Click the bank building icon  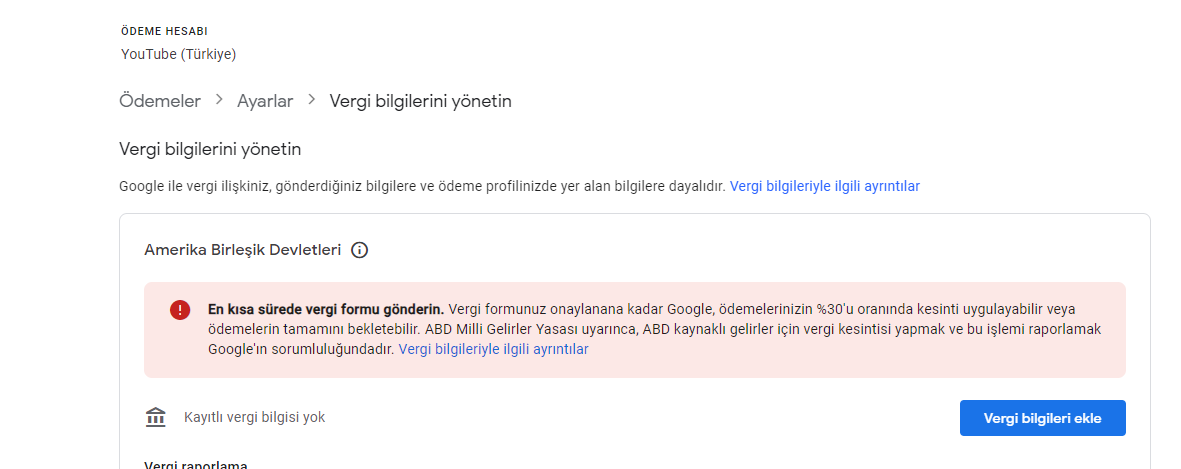(155, 417)
